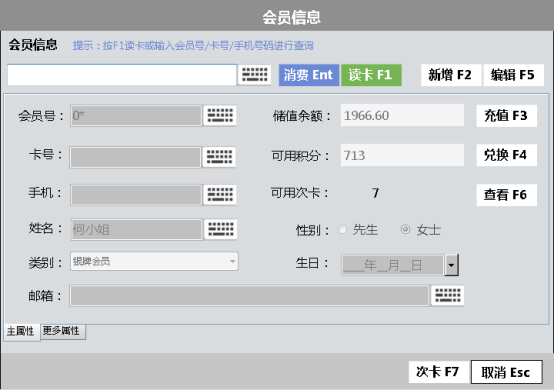Image resolution: width=554 pixels, height=390 pixels.
Task: Click the 编辑 F5 button
Action: point(513,75)
